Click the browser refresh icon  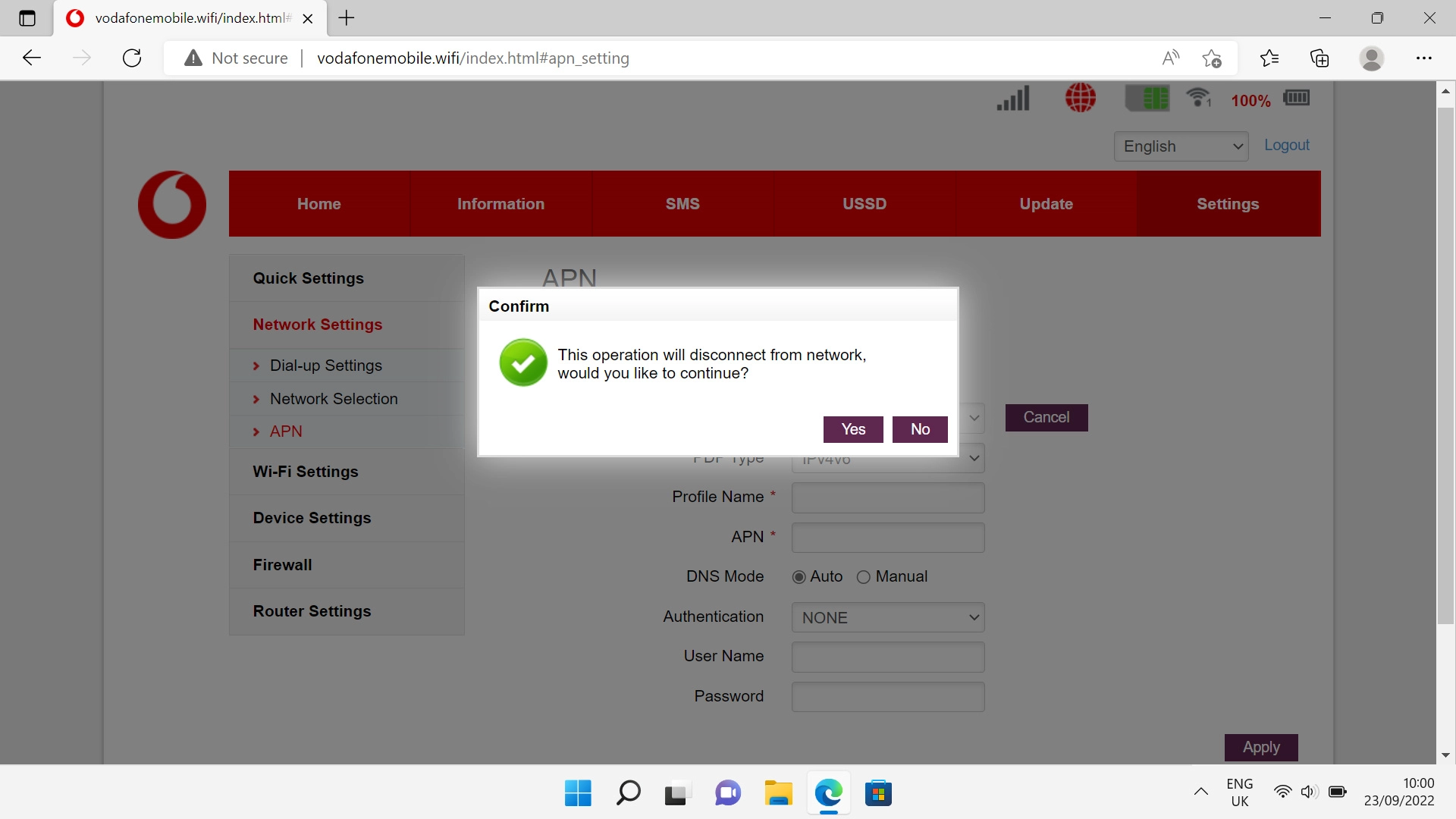tap(132, 58)
